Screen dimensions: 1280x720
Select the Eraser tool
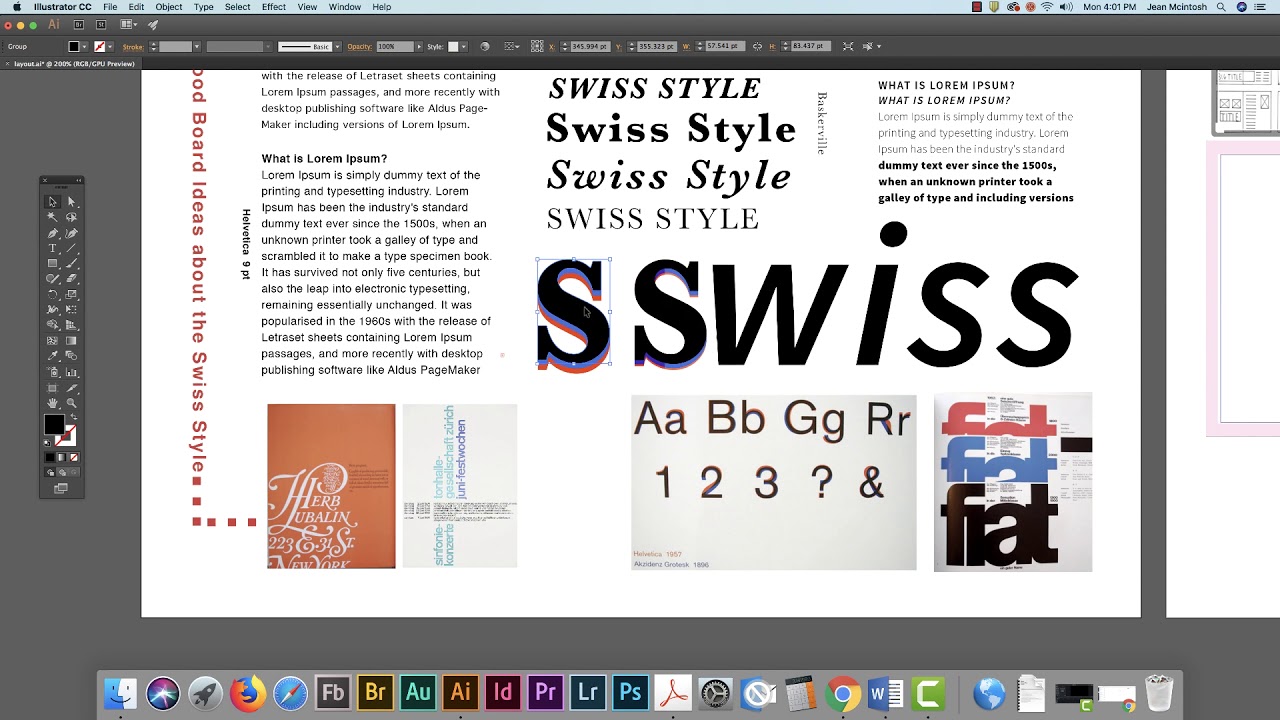click(x=71, y=278)
